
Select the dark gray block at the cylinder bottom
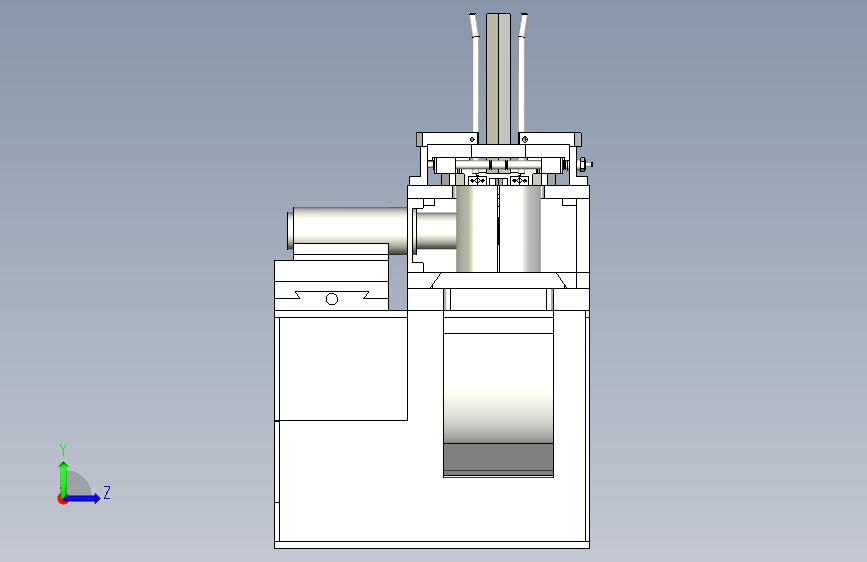tap(498, 458)
